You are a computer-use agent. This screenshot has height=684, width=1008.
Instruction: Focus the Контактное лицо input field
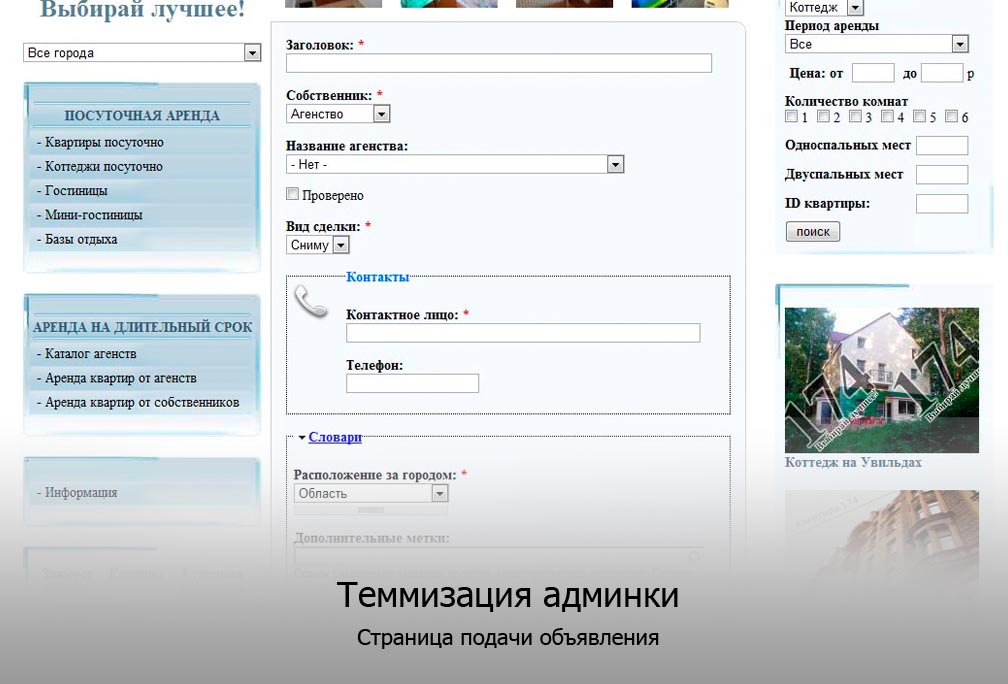(523, 333)
